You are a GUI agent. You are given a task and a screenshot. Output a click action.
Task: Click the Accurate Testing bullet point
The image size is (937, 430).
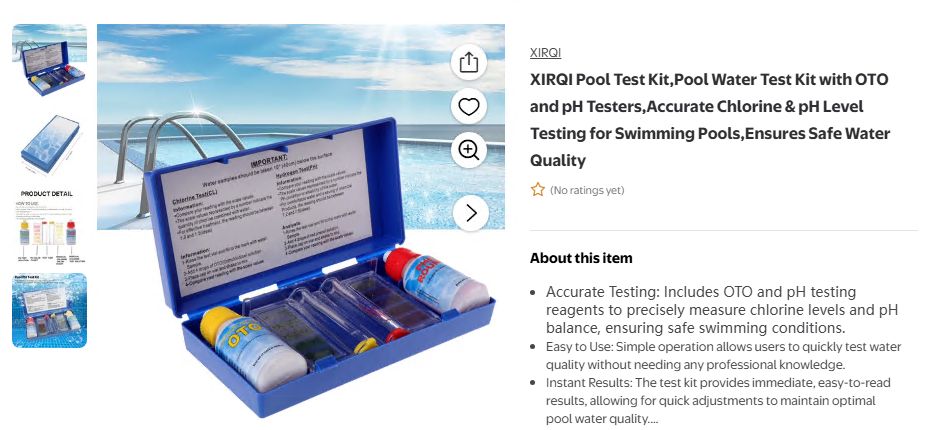point(721,310)
